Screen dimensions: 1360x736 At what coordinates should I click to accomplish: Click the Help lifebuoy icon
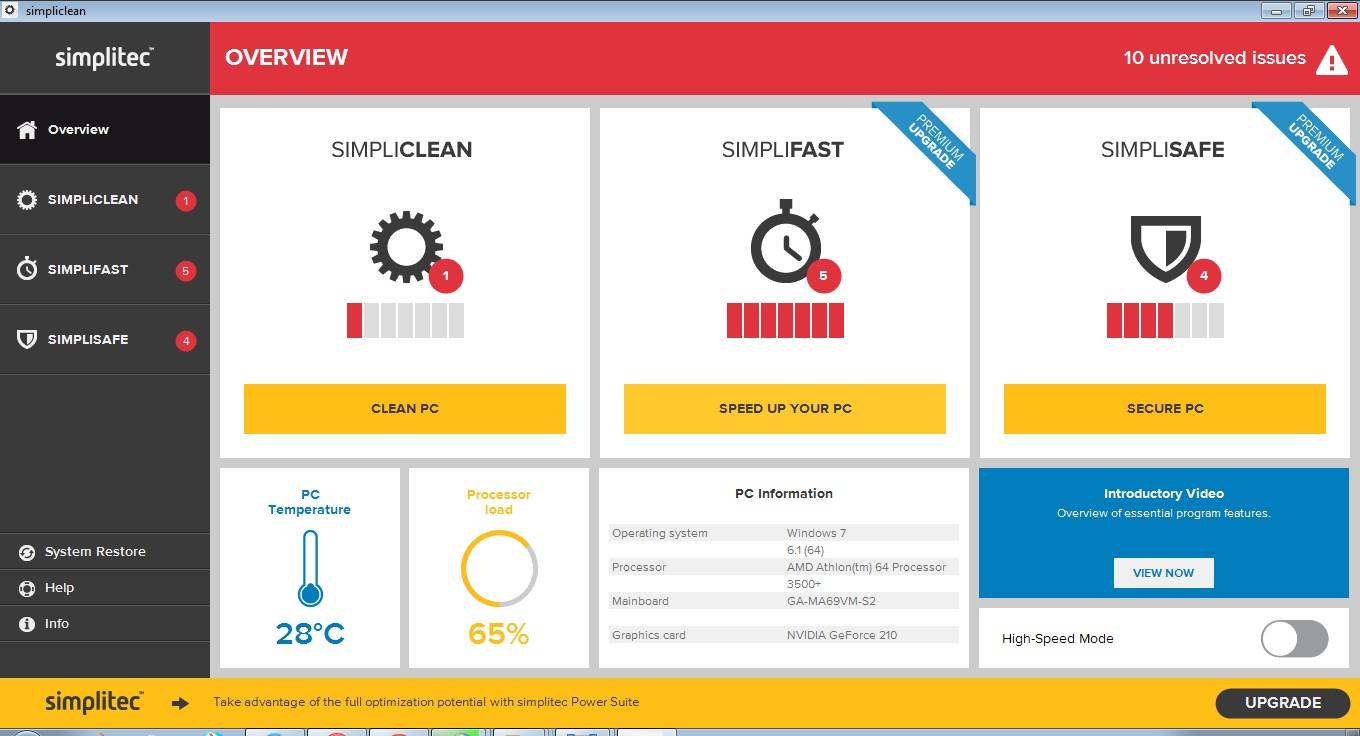(27, 588)
